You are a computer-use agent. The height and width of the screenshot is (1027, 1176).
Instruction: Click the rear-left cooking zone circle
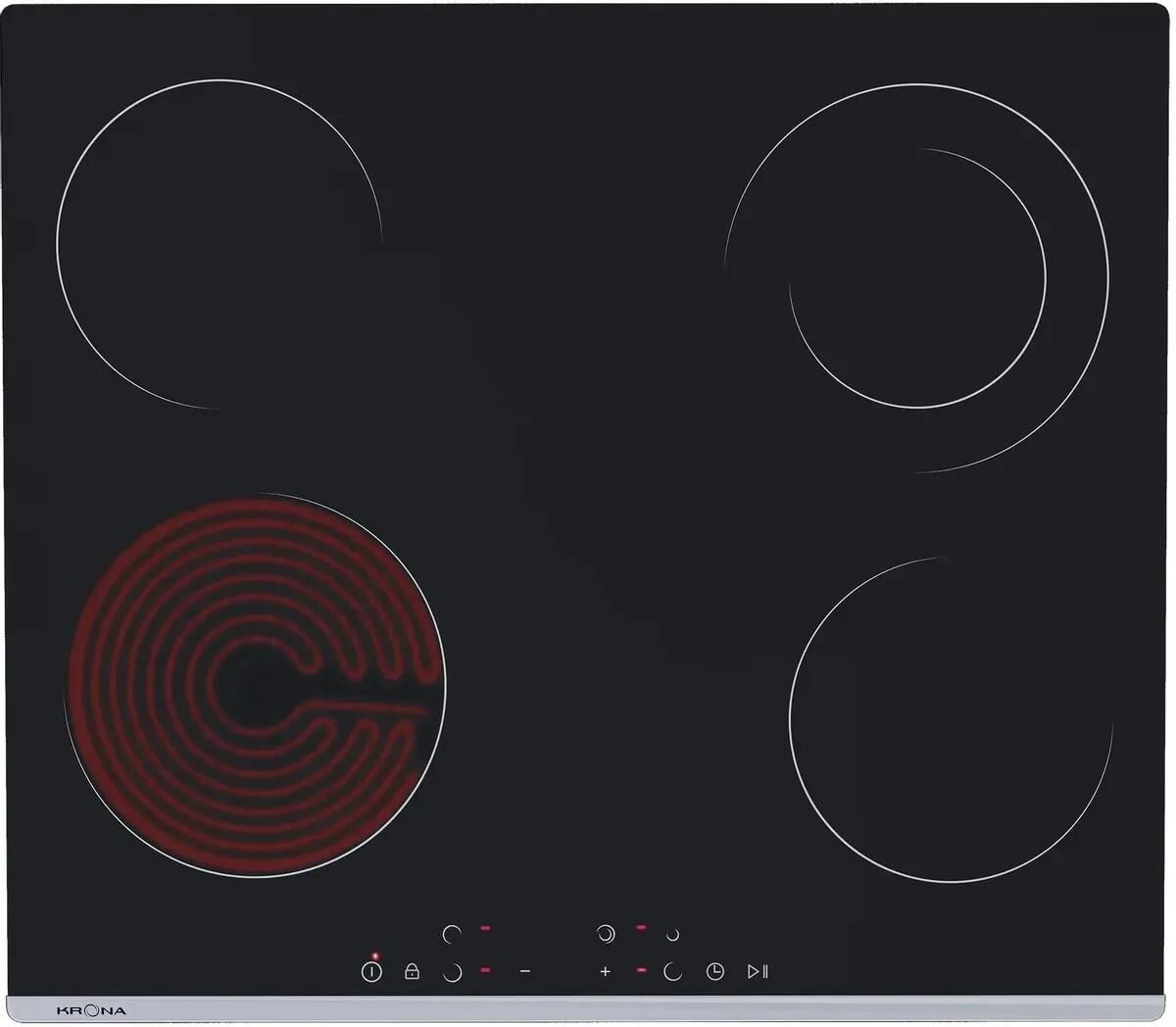coord(219,245)
